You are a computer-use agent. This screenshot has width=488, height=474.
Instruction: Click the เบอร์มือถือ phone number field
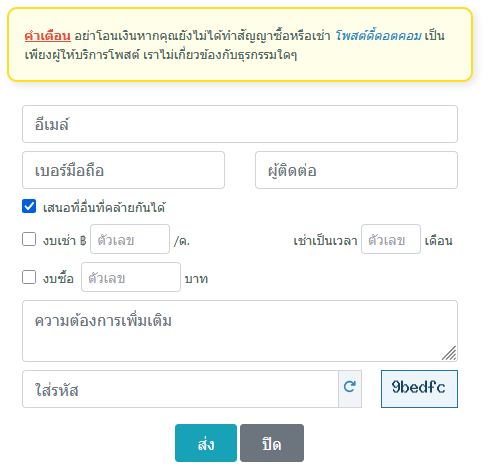(123, 170)
